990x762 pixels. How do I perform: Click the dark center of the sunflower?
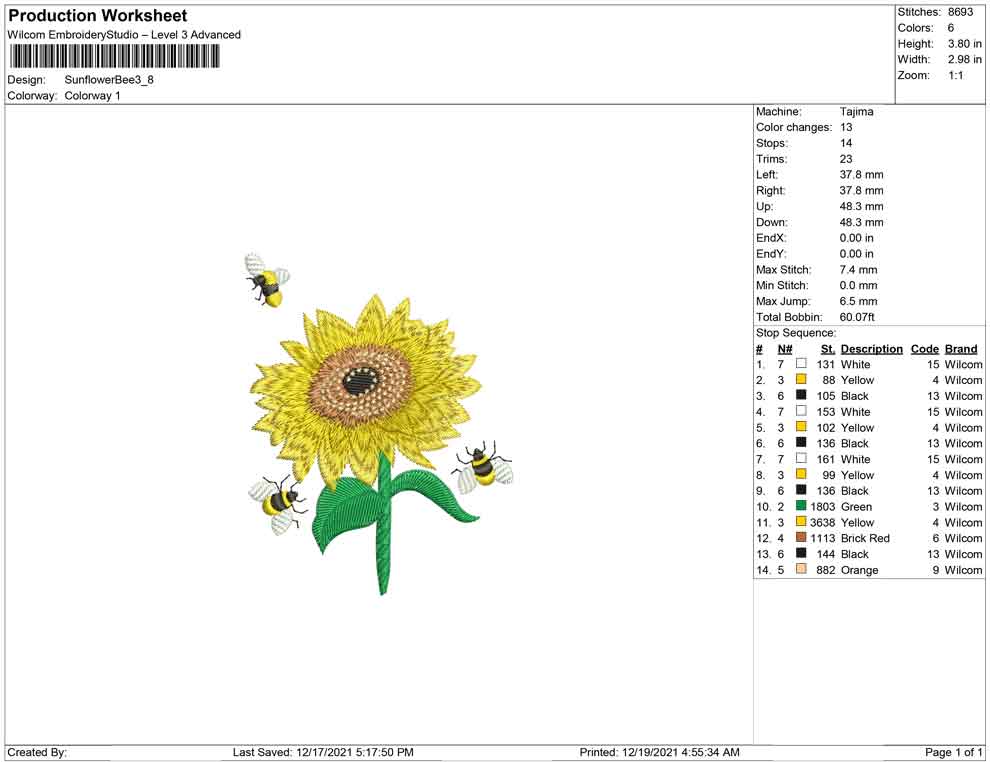(x=360, y=380)
